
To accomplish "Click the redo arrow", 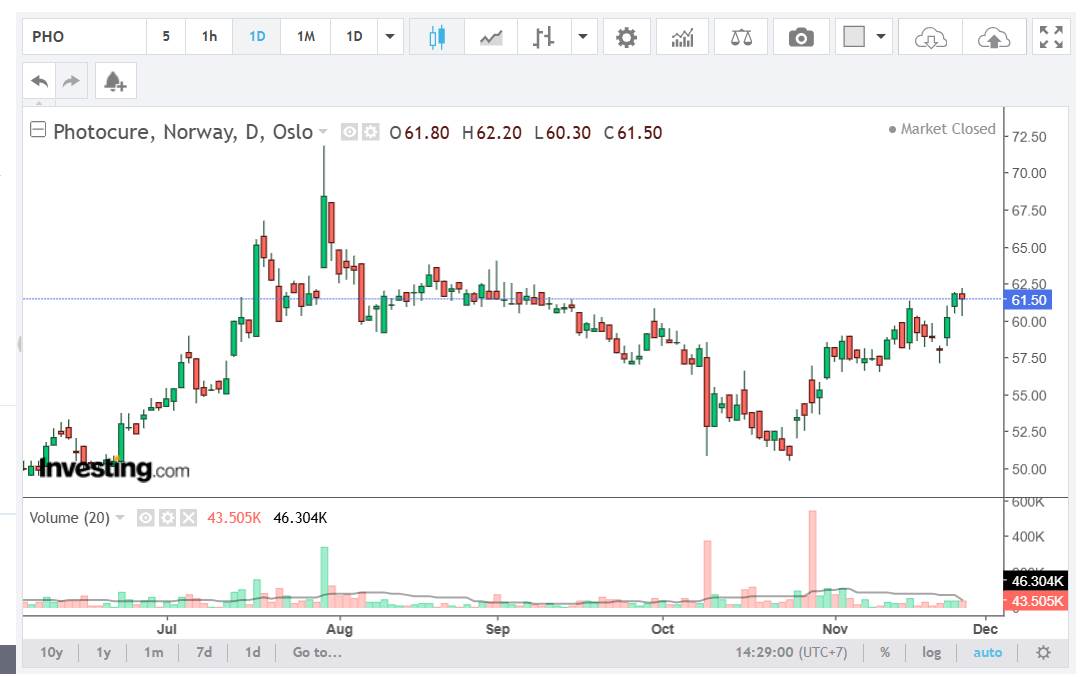I will coord(71,81).
